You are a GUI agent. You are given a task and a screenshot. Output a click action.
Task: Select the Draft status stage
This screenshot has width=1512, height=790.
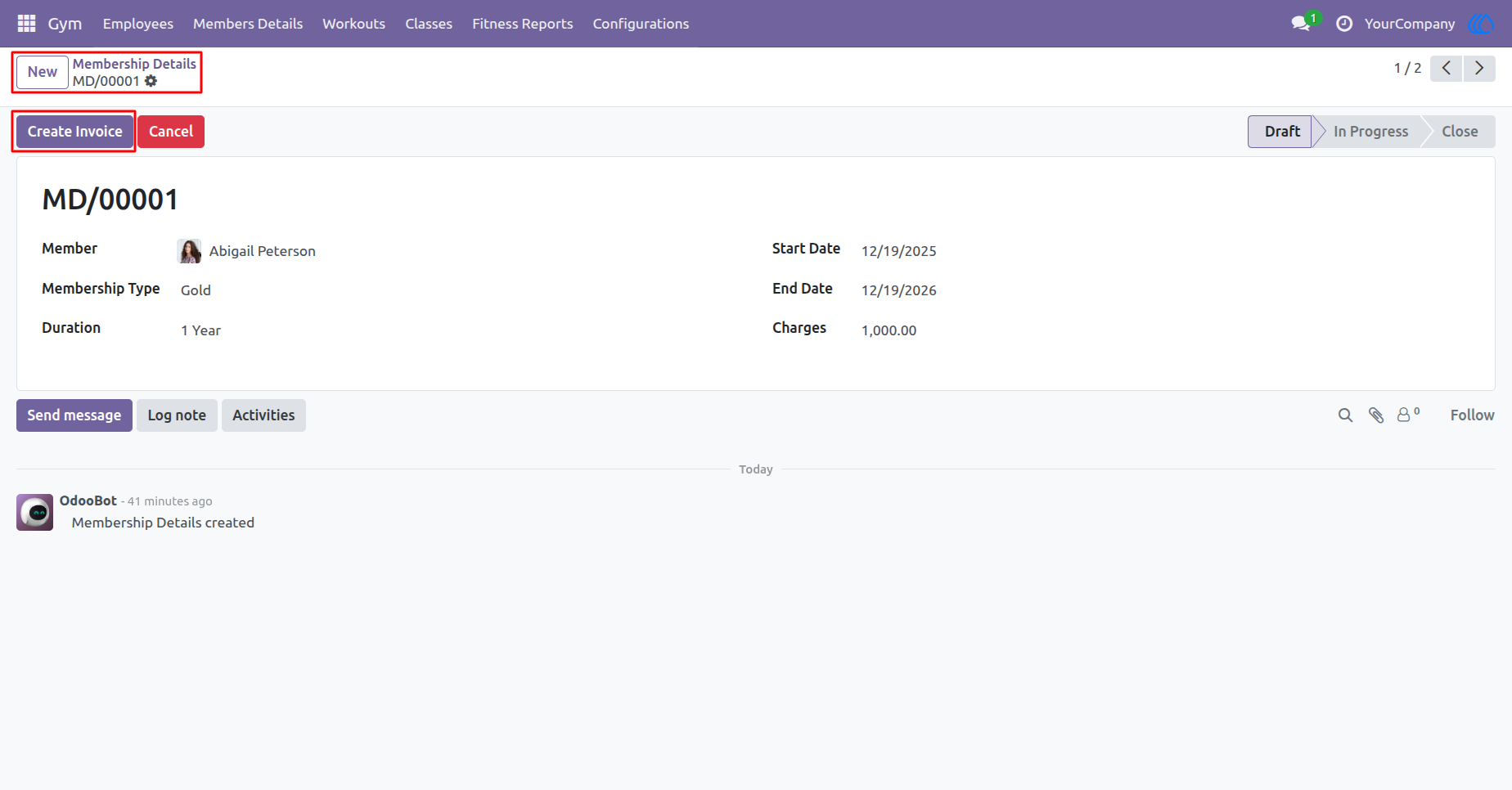1281,132
